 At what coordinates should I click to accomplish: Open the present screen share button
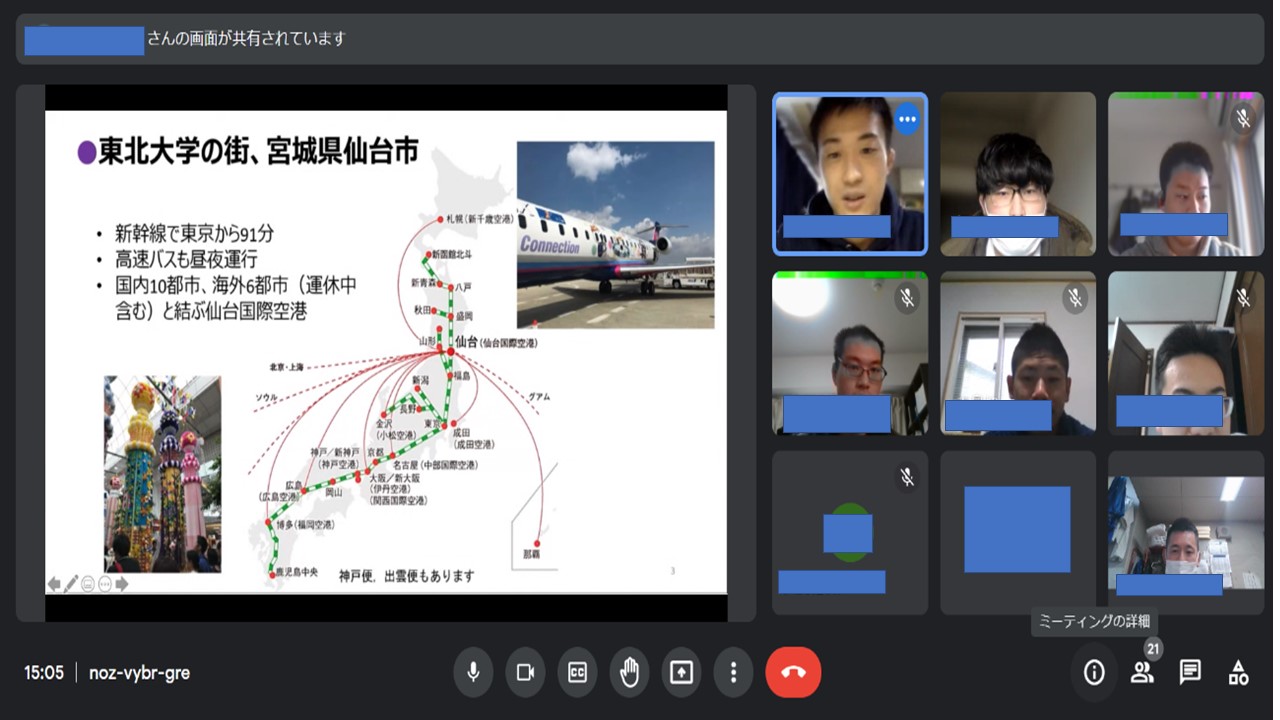(681, 673)
